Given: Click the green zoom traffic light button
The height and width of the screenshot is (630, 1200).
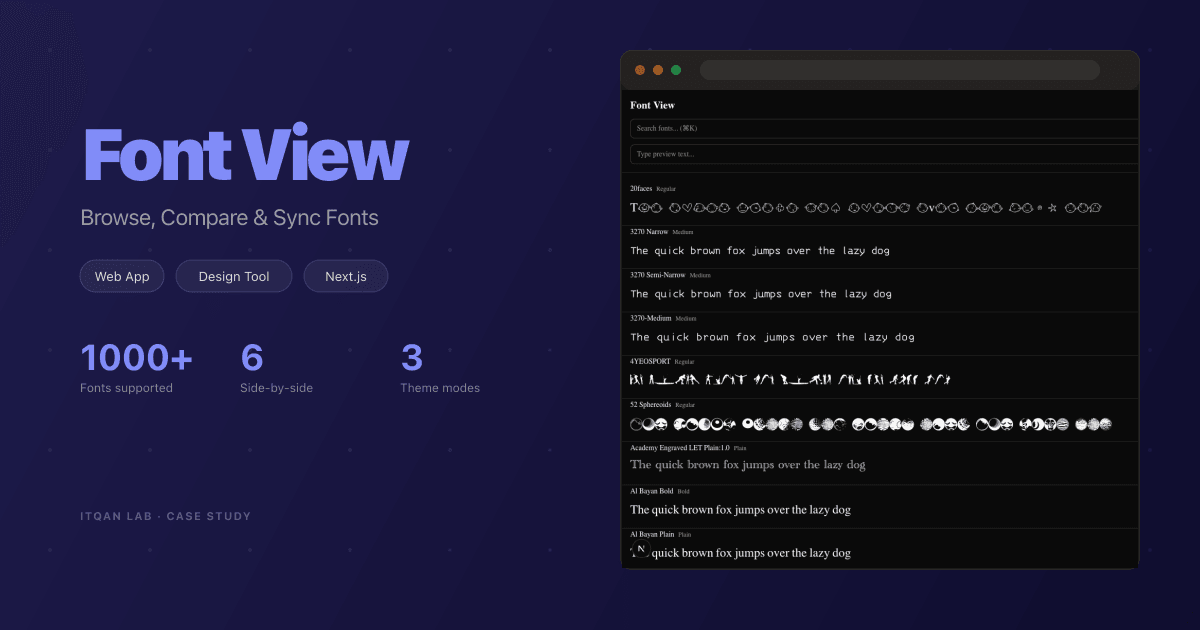Looking at the screenshot, I should (676, 70).
